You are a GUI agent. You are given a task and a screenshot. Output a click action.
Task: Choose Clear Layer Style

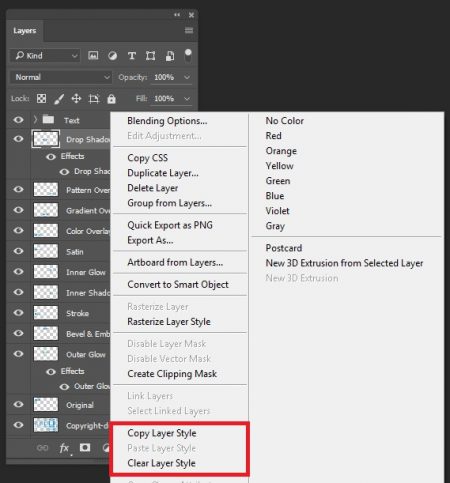pos(162,463)
